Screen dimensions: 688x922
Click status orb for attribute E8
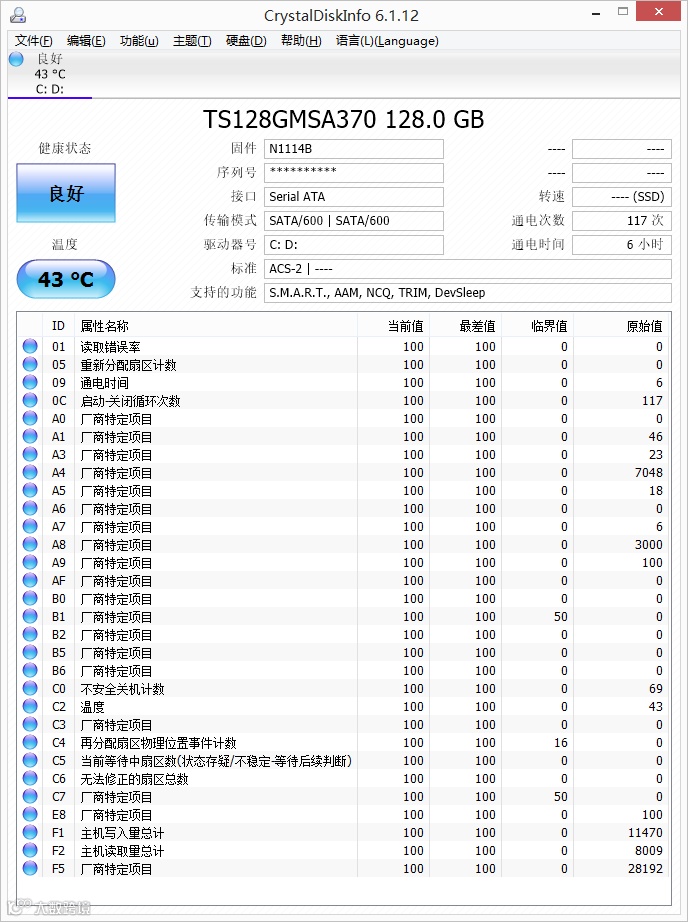30,814
